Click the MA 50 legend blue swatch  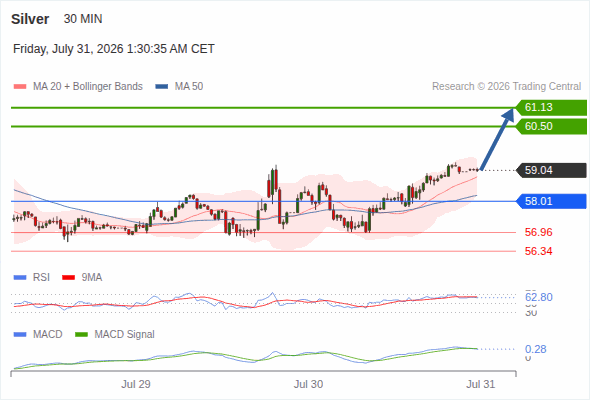(162, 87)
